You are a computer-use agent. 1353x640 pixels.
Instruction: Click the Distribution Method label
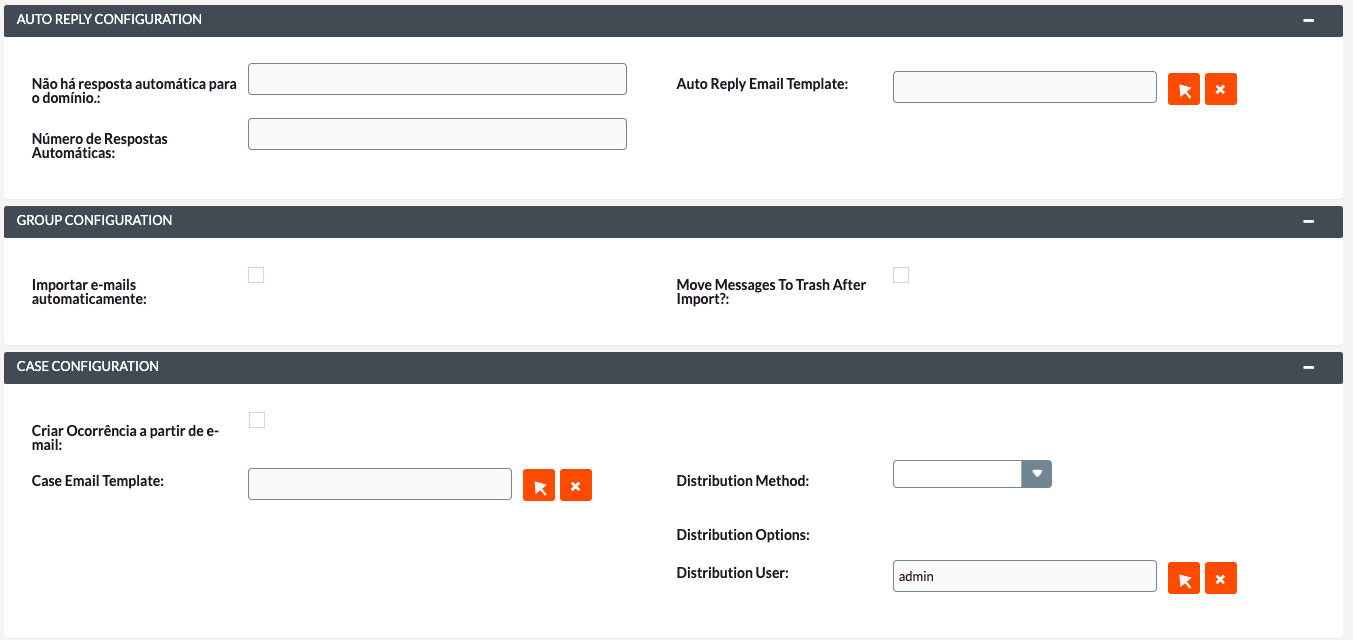(x=743, y=481)
